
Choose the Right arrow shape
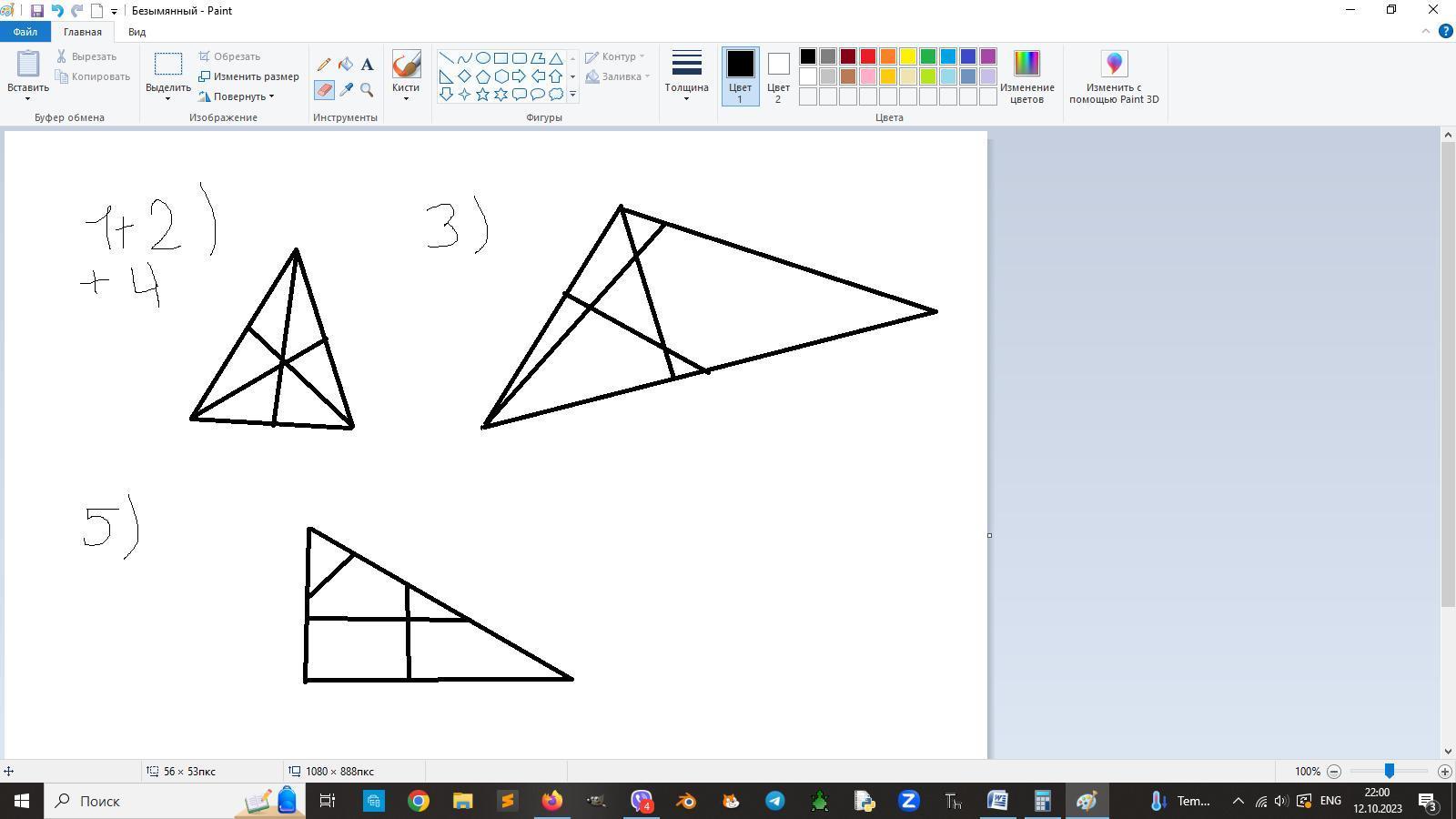[x=520, y=76]
